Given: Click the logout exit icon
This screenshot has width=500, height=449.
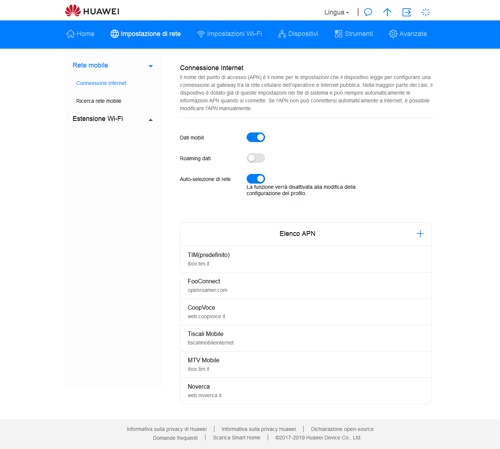Looking at the screenshot, I should [x=406, y=12].
